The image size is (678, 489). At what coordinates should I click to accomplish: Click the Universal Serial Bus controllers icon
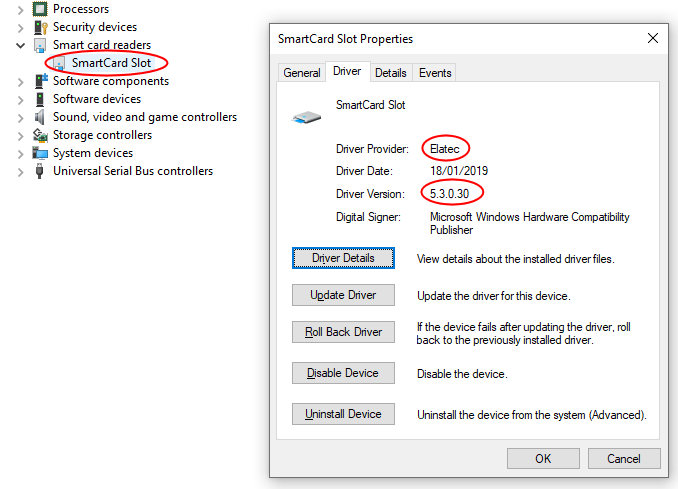point(40,171)
